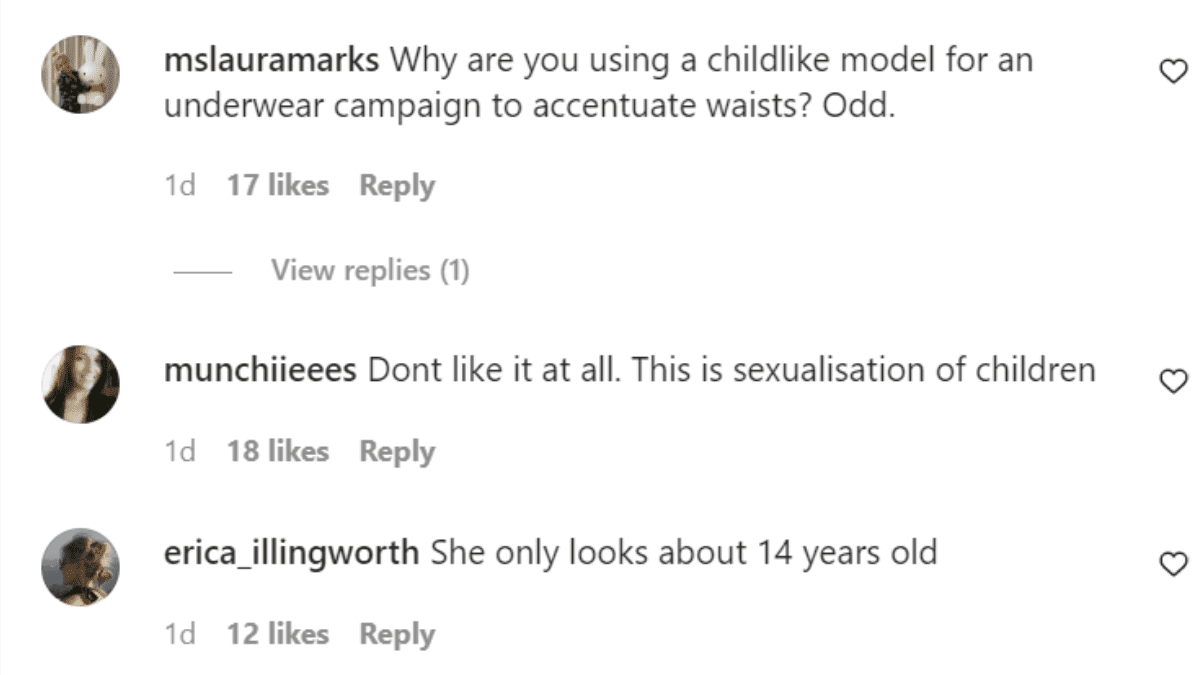Click the "She only looks about 14" comment text
Image resolution: width=1200 pixels, height=675 pixels.
[x=683, y=552]
